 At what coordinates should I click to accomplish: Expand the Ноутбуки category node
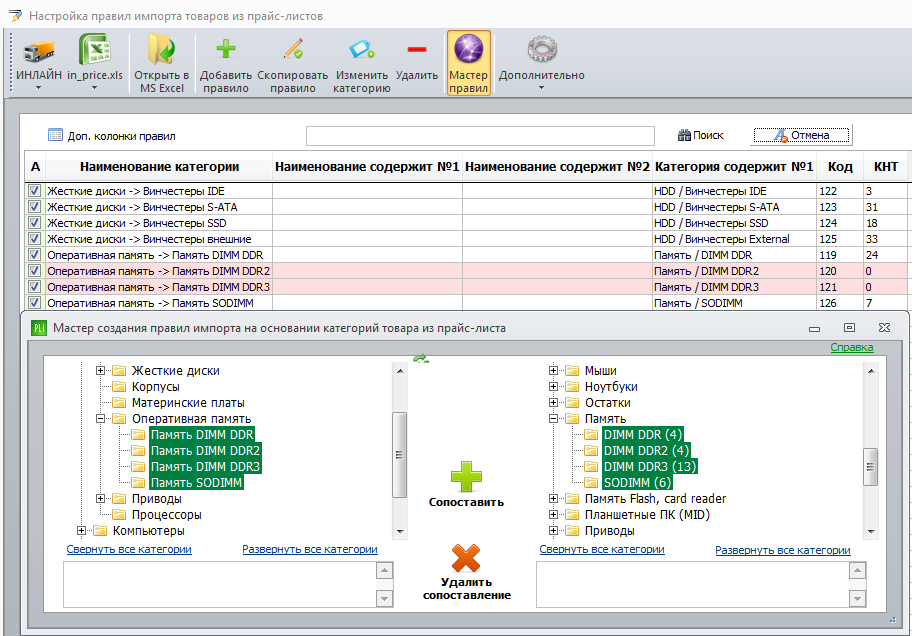pos(553,387)
